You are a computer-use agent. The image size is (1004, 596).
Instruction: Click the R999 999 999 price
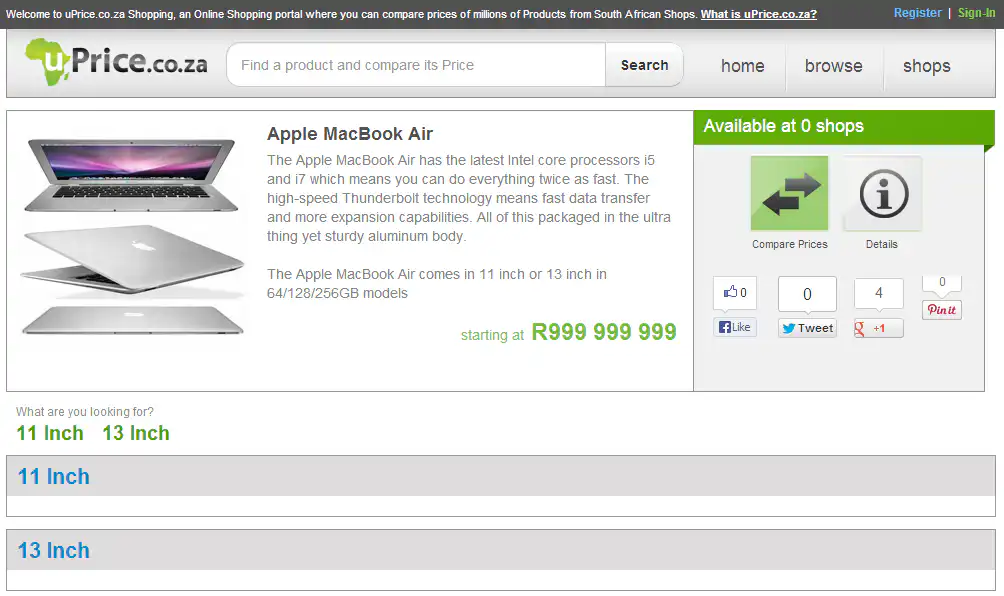[x=604, y=332]
